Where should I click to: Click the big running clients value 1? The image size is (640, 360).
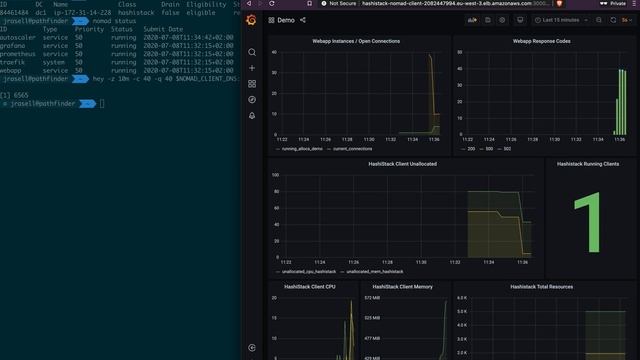coord(587,222)
